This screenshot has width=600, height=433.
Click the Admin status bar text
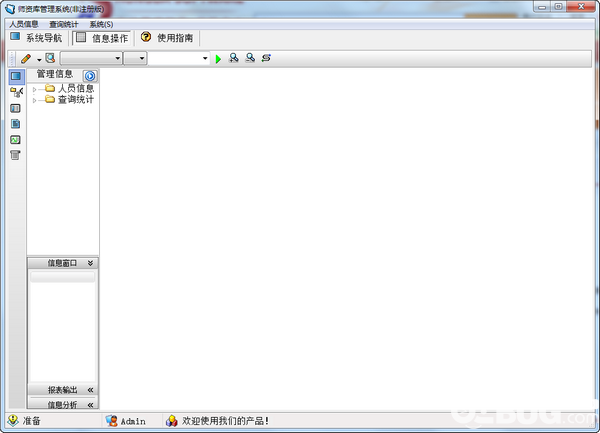[x=133, y=422]
